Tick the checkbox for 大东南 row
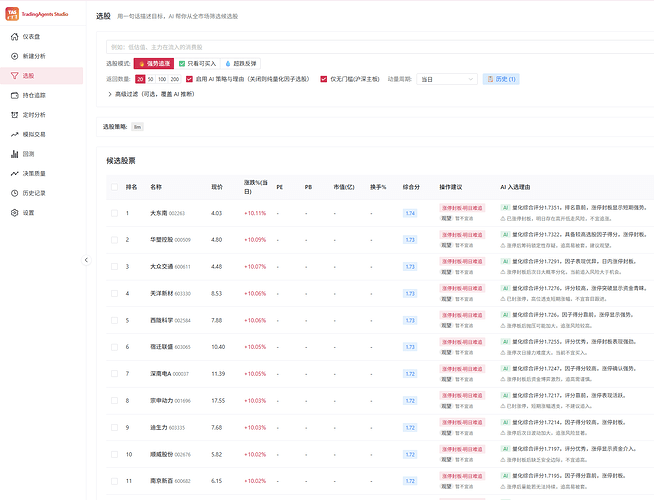654x500 pixels. [x=114, y=213]
